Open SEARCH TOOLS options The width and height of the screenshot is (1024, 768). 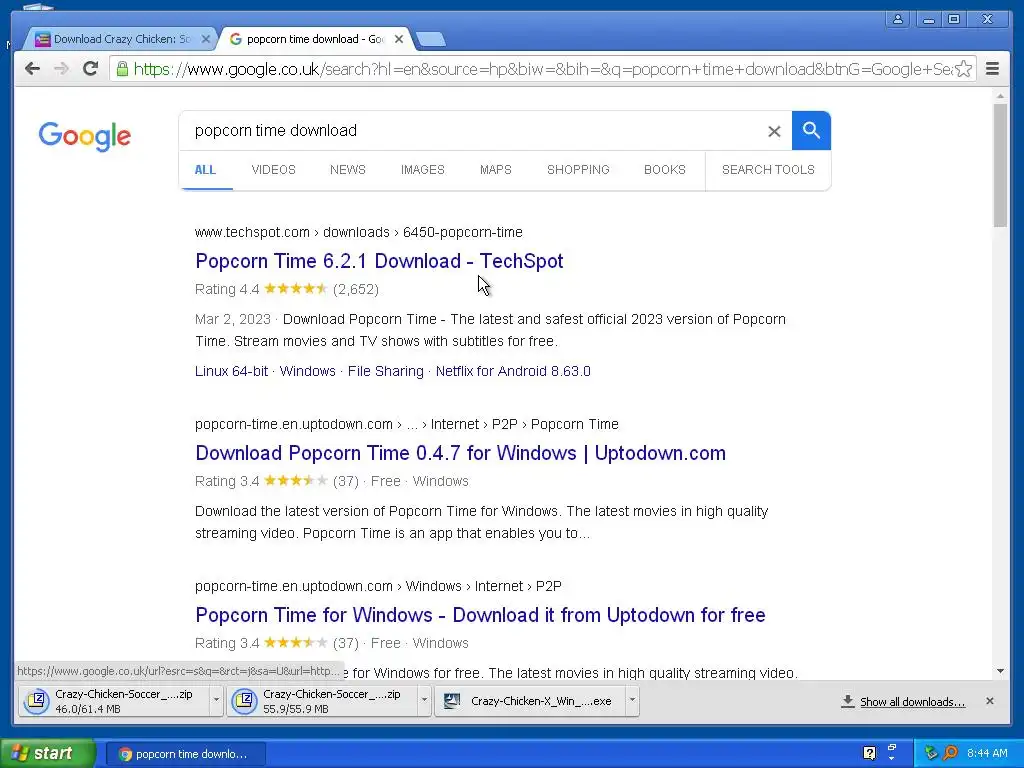(768, 170)
